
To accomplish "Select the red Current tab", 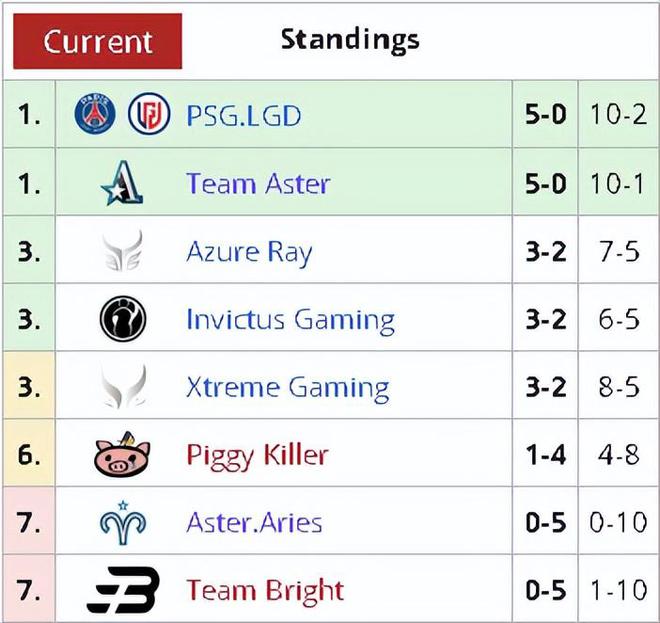I will [x=98, y=41].
